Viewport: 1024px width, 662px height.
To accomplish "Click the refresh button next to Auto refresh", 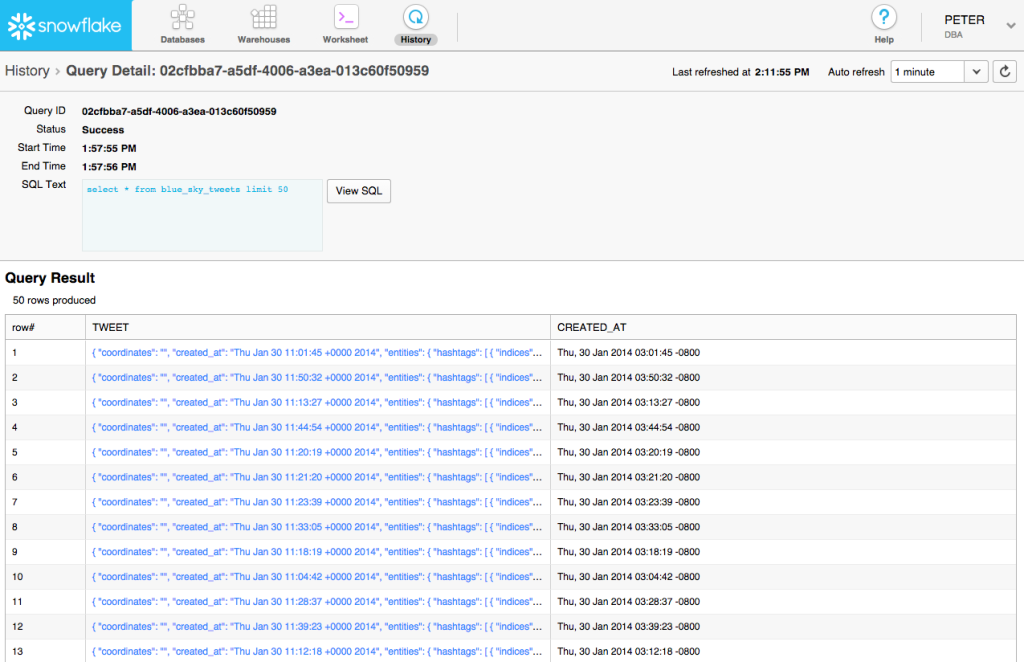I will (x=1004, y=72).
